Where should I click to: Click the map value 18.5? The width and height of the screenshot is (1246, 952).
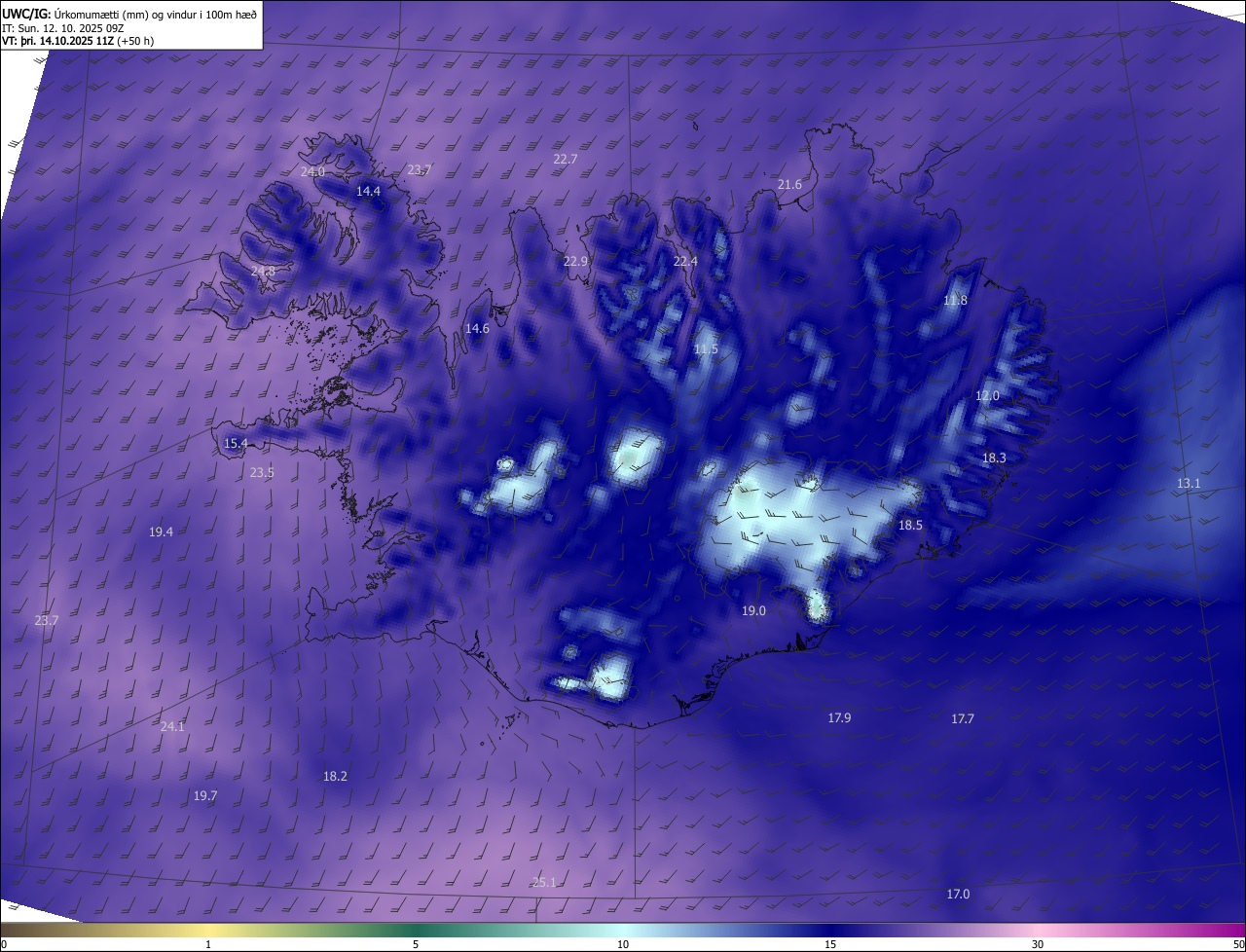(910, 526)
